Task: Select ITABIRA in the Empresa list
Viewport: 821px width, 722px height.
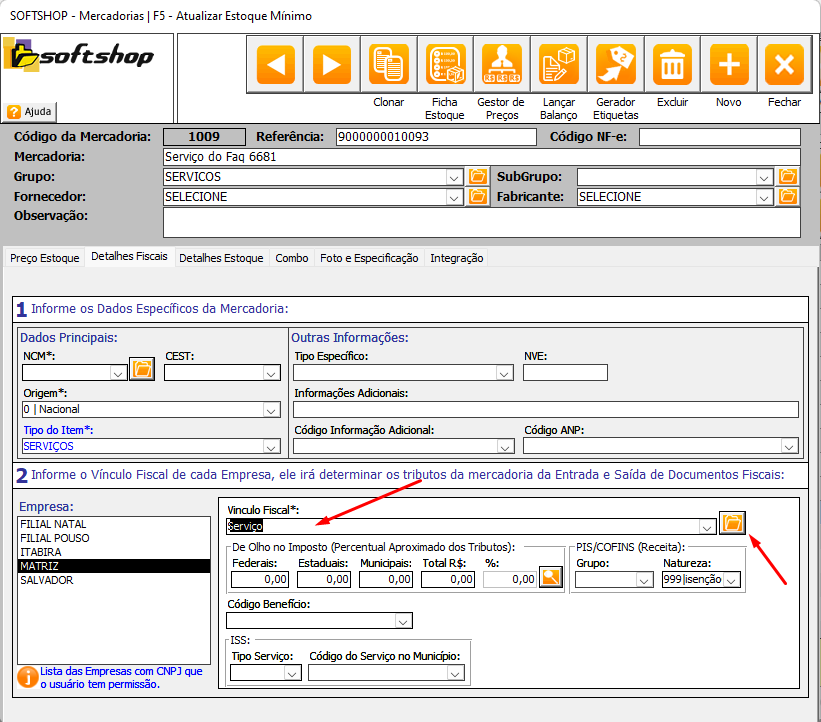Action: pos(41,552)
